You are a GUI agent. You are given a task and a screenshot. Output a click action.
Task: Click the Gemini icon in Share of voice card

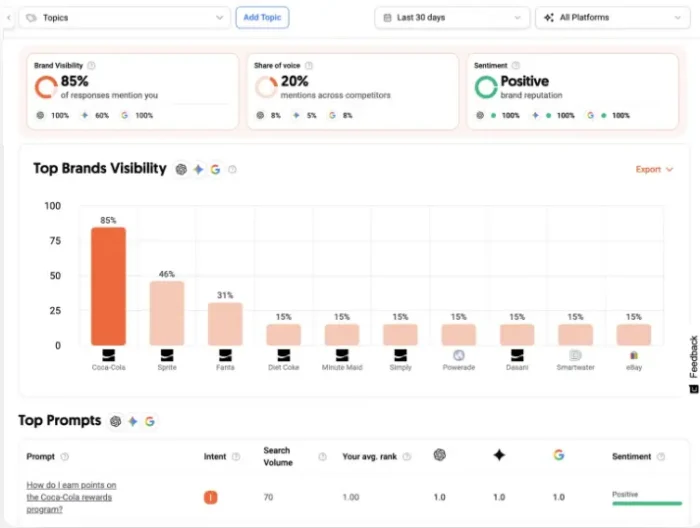(296, 115)
